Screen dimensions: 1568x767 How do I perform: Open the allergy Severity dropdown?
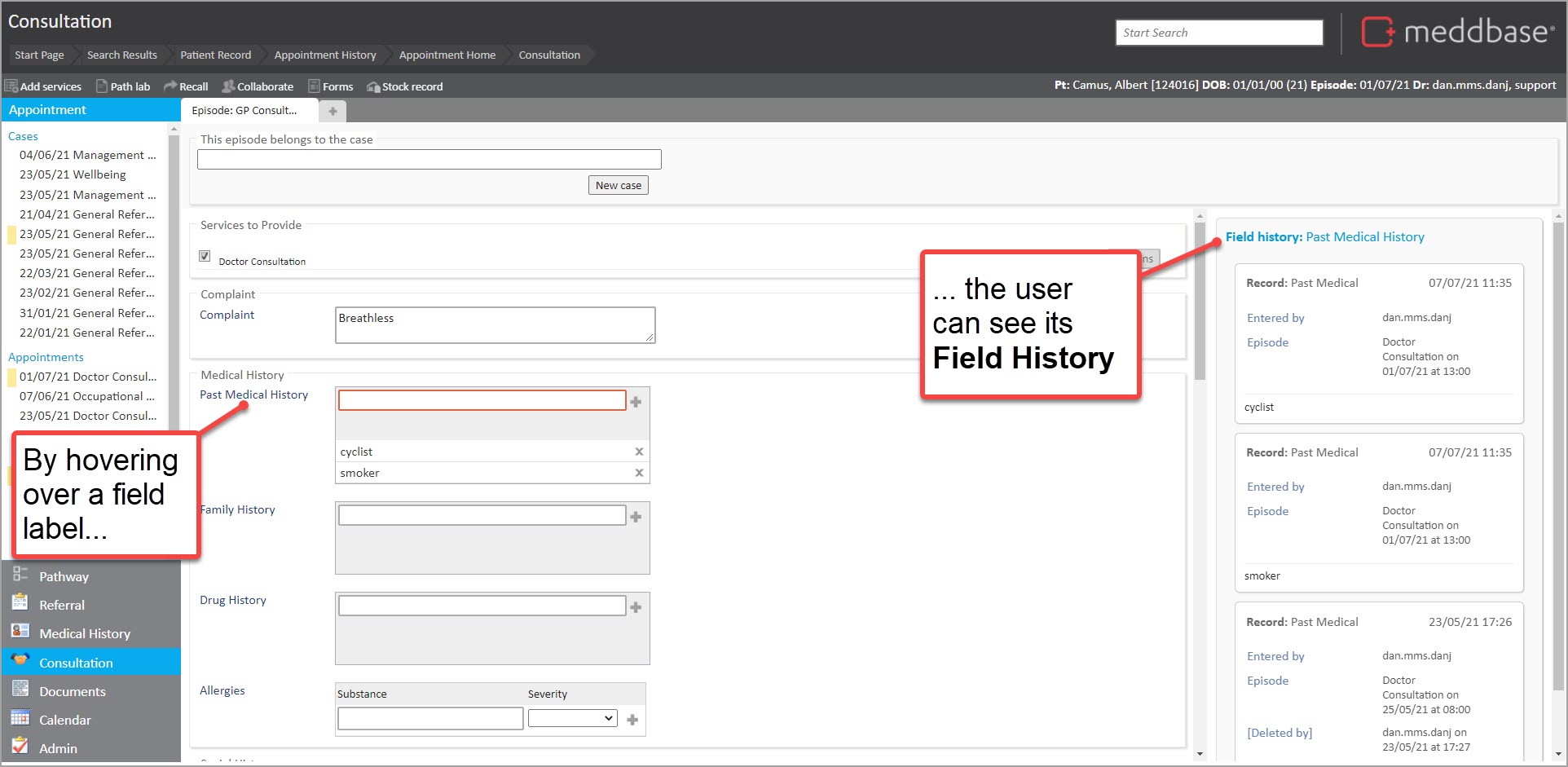click(572, 718)
